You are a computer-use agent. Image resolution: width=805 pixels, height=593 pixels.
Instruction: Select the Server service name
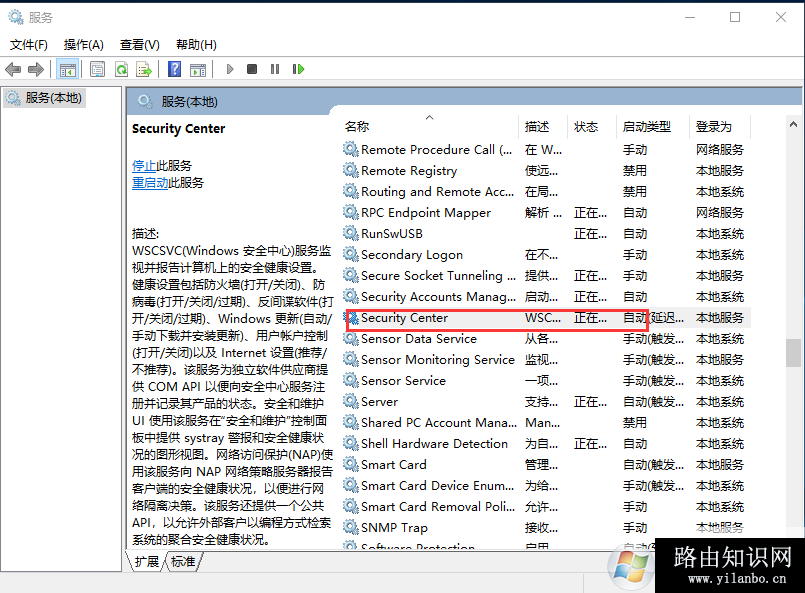click(379, 401)
